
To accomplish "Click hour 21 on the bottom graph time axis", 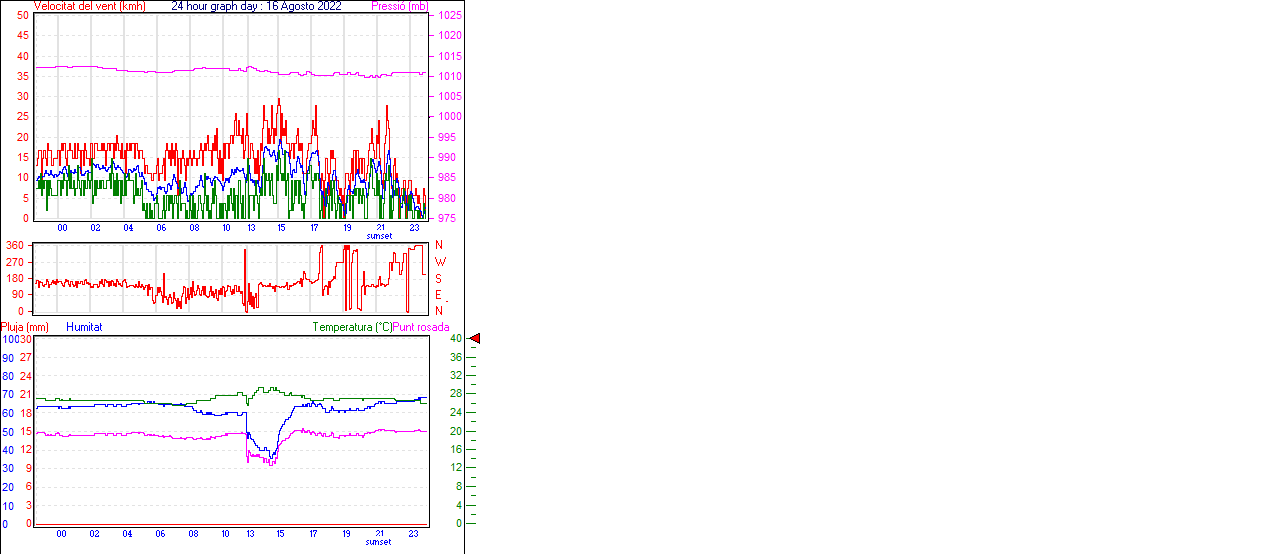I will 380,534.
